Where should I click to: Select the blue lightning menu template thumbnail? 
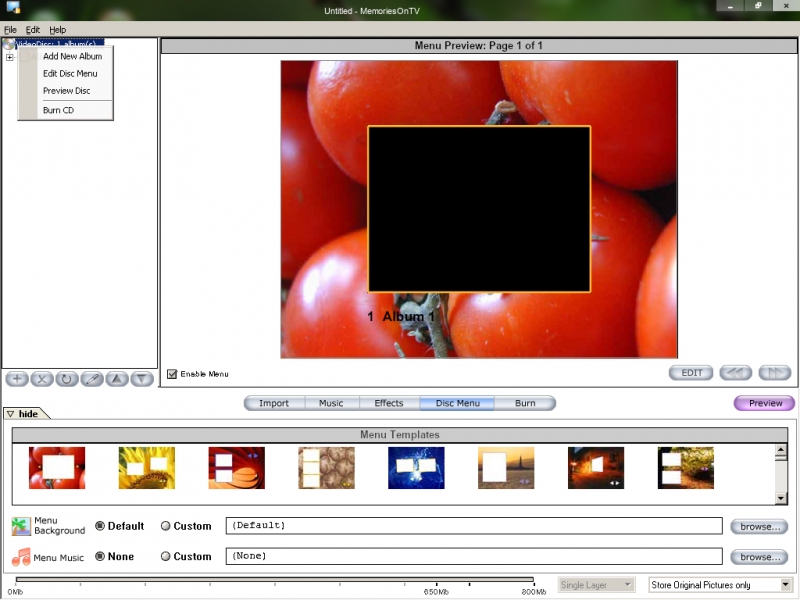point(416,467)
